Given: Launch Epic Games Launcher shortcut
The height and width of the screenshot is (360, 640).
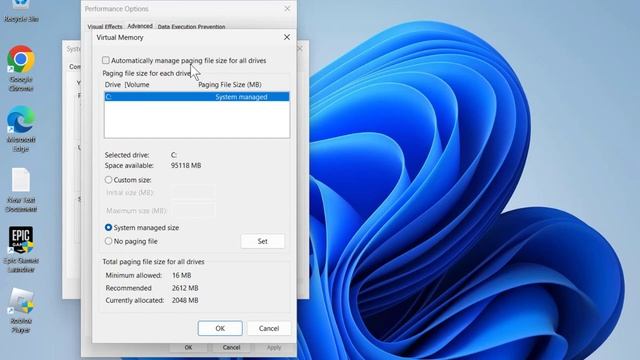Looking at the screenshot, I should click(x=21, y=250).
